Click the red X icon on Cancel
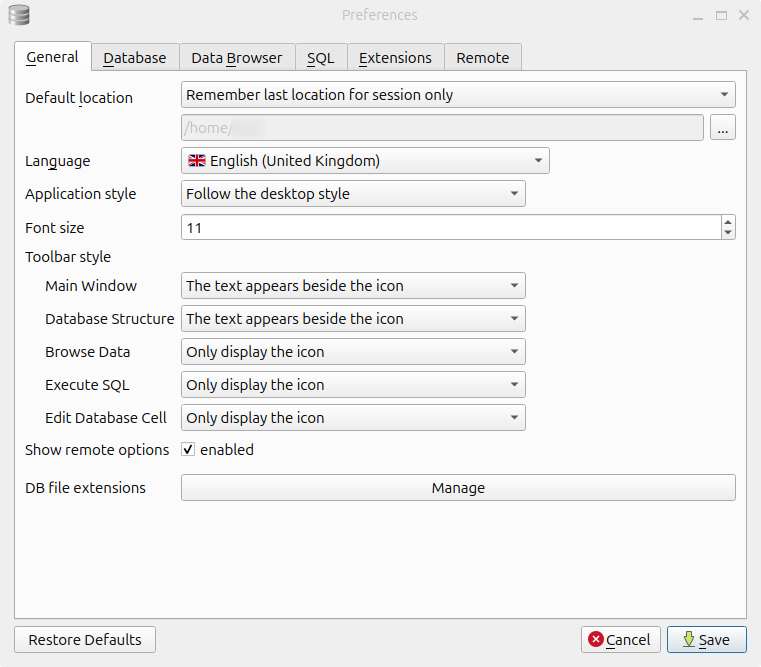761x667 pixels. [596, 639]
